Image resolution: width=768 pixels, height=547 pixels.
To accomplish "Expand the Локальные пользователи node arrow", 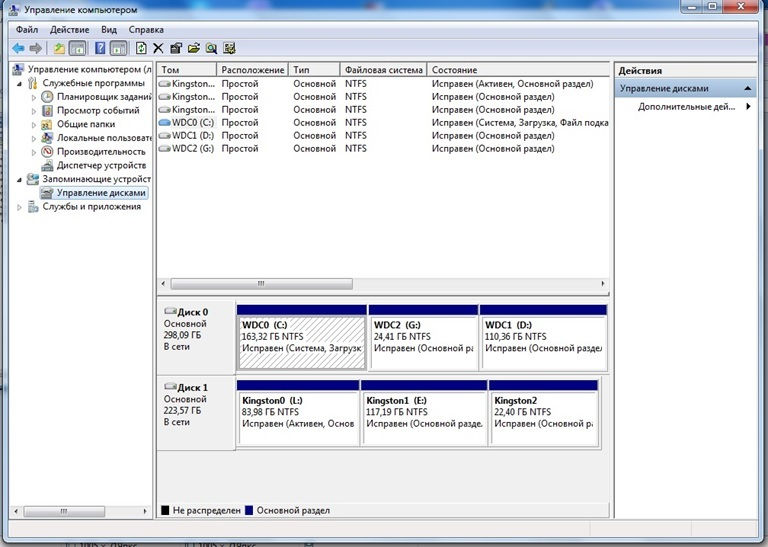I will tap(34, 139).
